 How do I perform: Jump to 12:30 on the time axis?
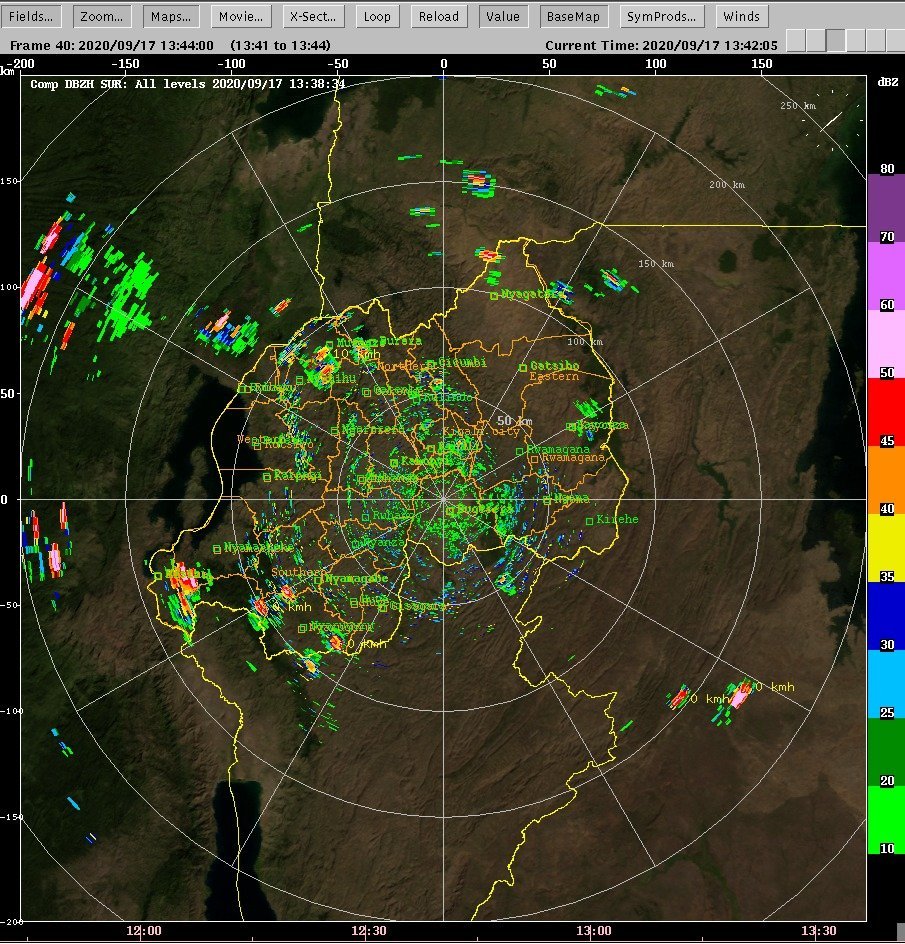tap(369, 931)
